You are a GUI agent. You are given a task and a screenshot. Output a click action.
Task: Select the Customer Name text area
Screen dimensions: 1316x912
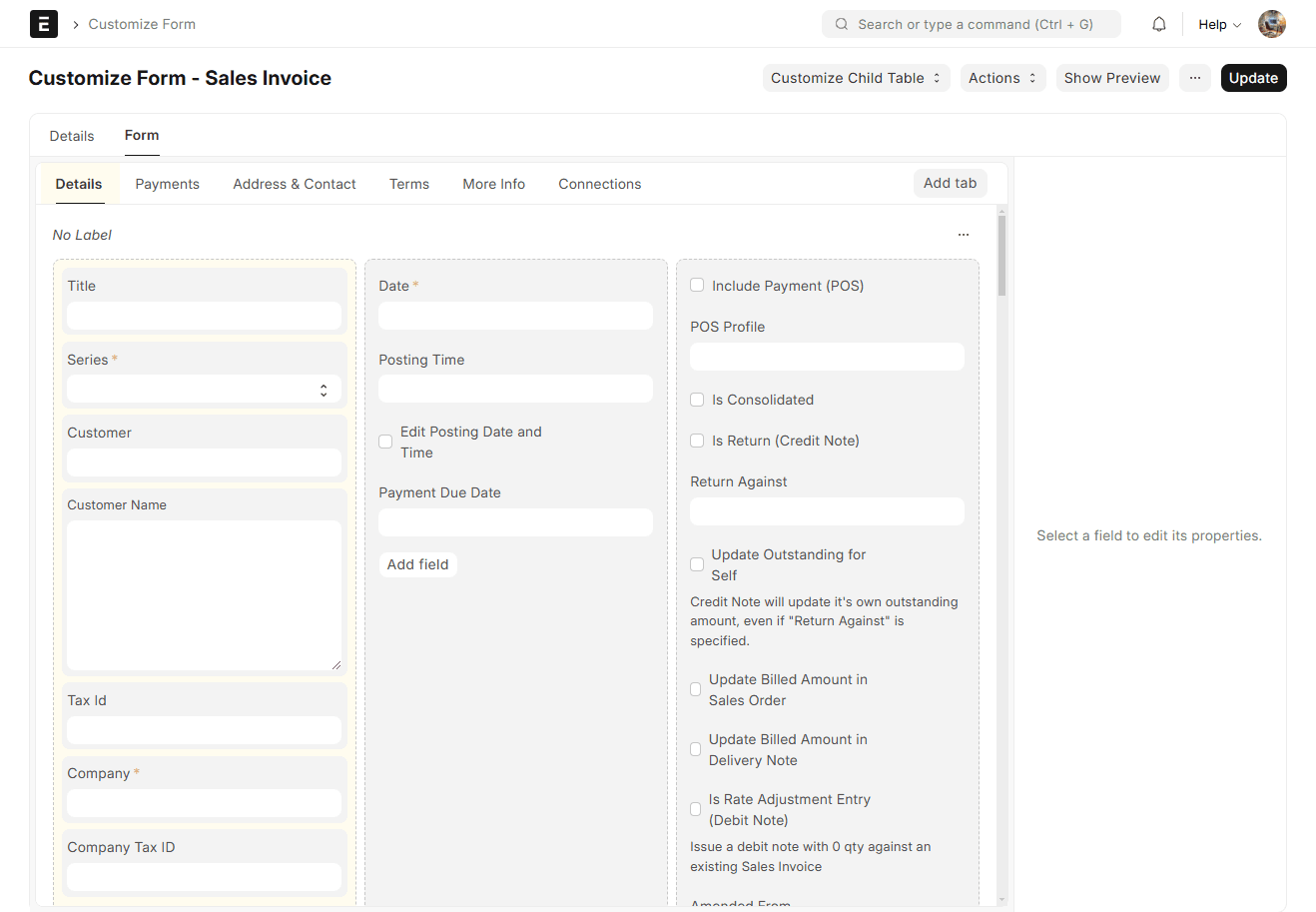pyautogui.click(x=204, y=595)
